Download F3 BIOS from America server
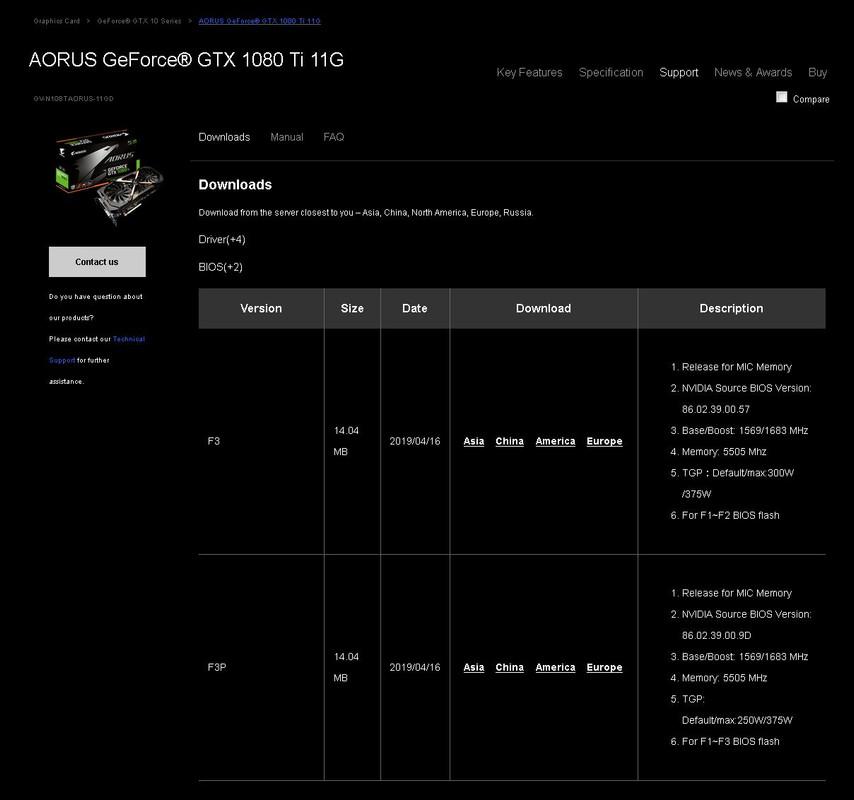The width and height of the screenshot is (854, 800). [x=555, y=441]
